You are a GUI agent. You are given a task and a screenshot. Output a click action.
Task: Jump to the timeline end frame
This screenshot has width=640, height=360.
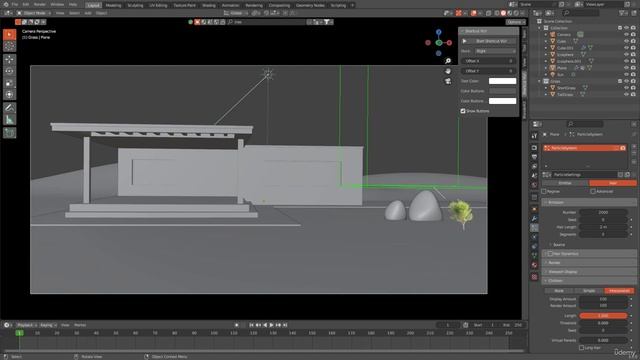285,325
